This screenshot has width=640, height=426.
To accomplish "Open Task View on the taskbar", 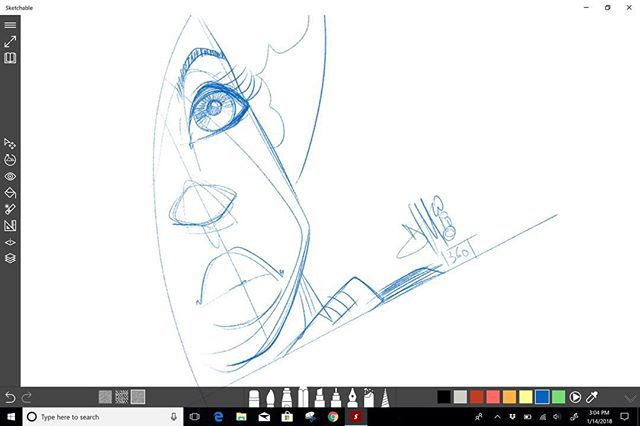I will click(x=195, y=417).
